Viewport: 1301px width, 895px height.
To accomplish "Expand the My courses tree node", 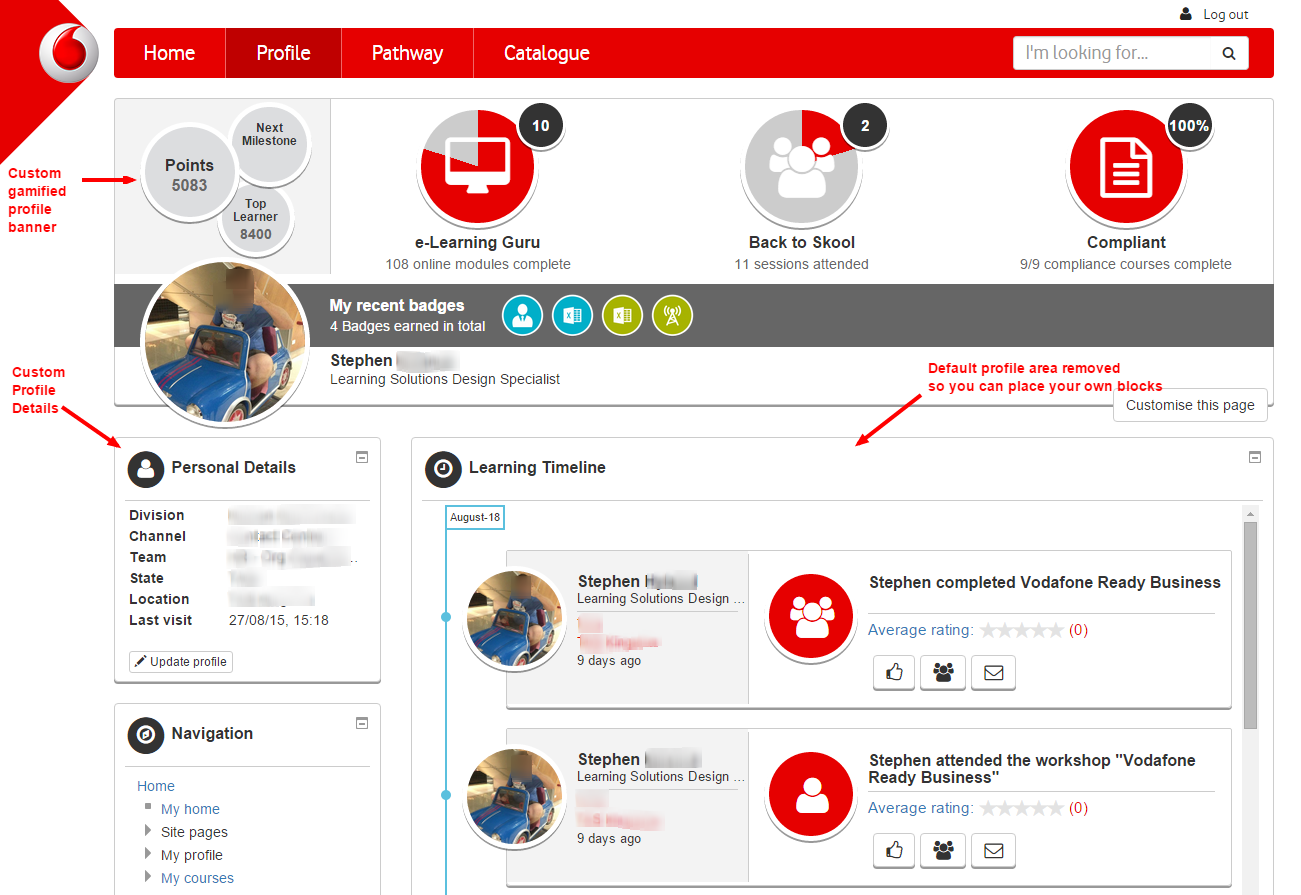I will [x=149, y=878].
